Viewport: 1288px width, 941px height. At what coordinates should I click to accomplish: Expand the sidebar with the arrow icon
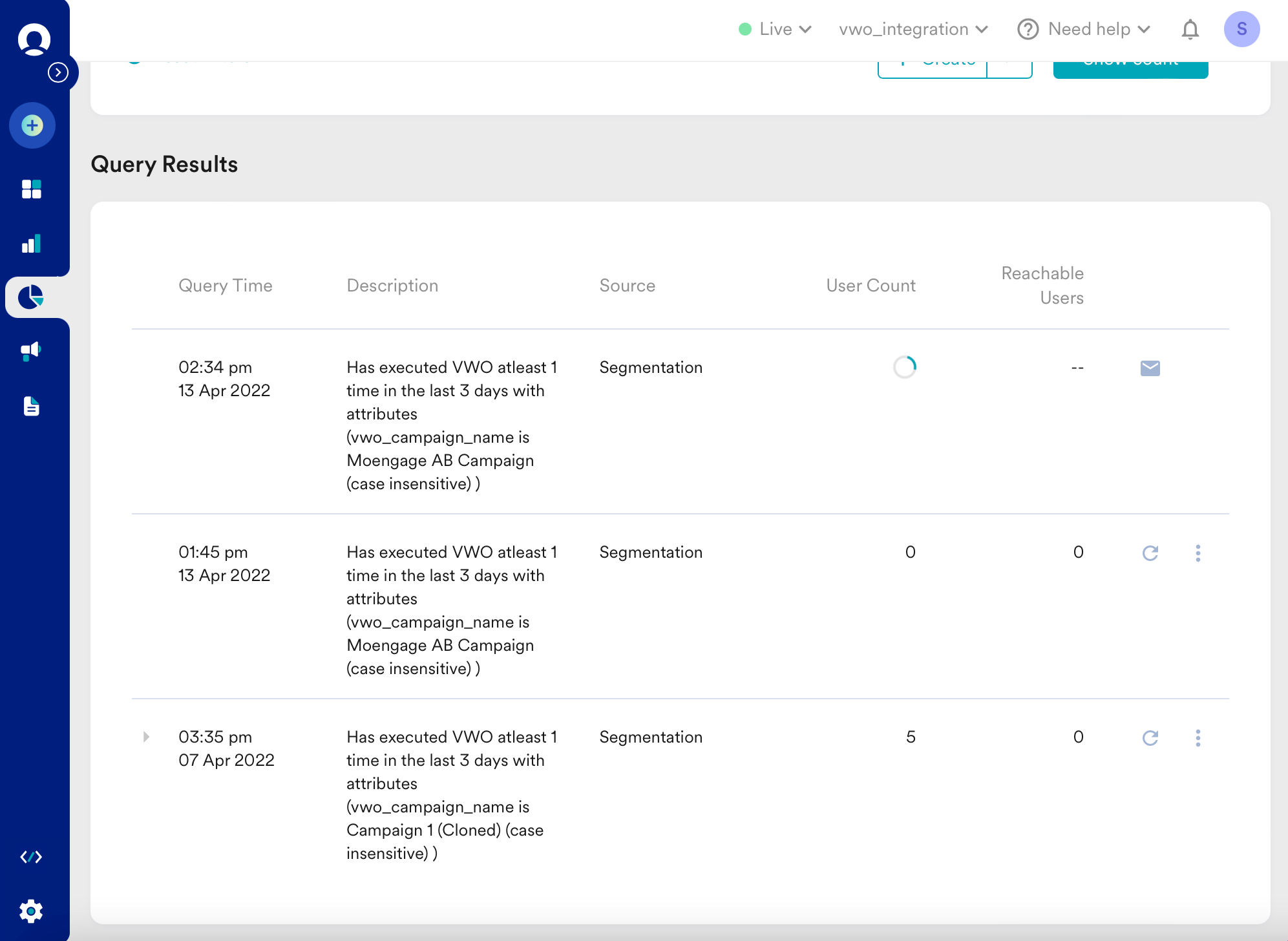[x=58, y=72]
